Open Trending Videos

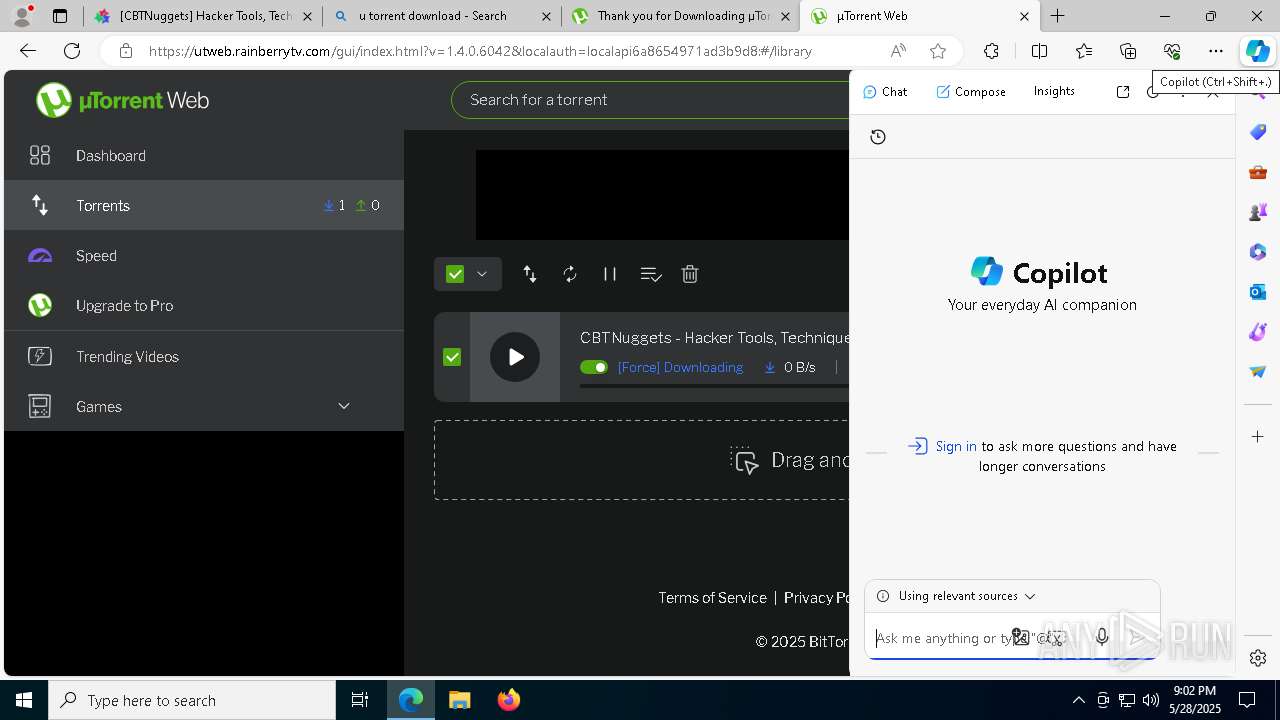tap(204, 356)
